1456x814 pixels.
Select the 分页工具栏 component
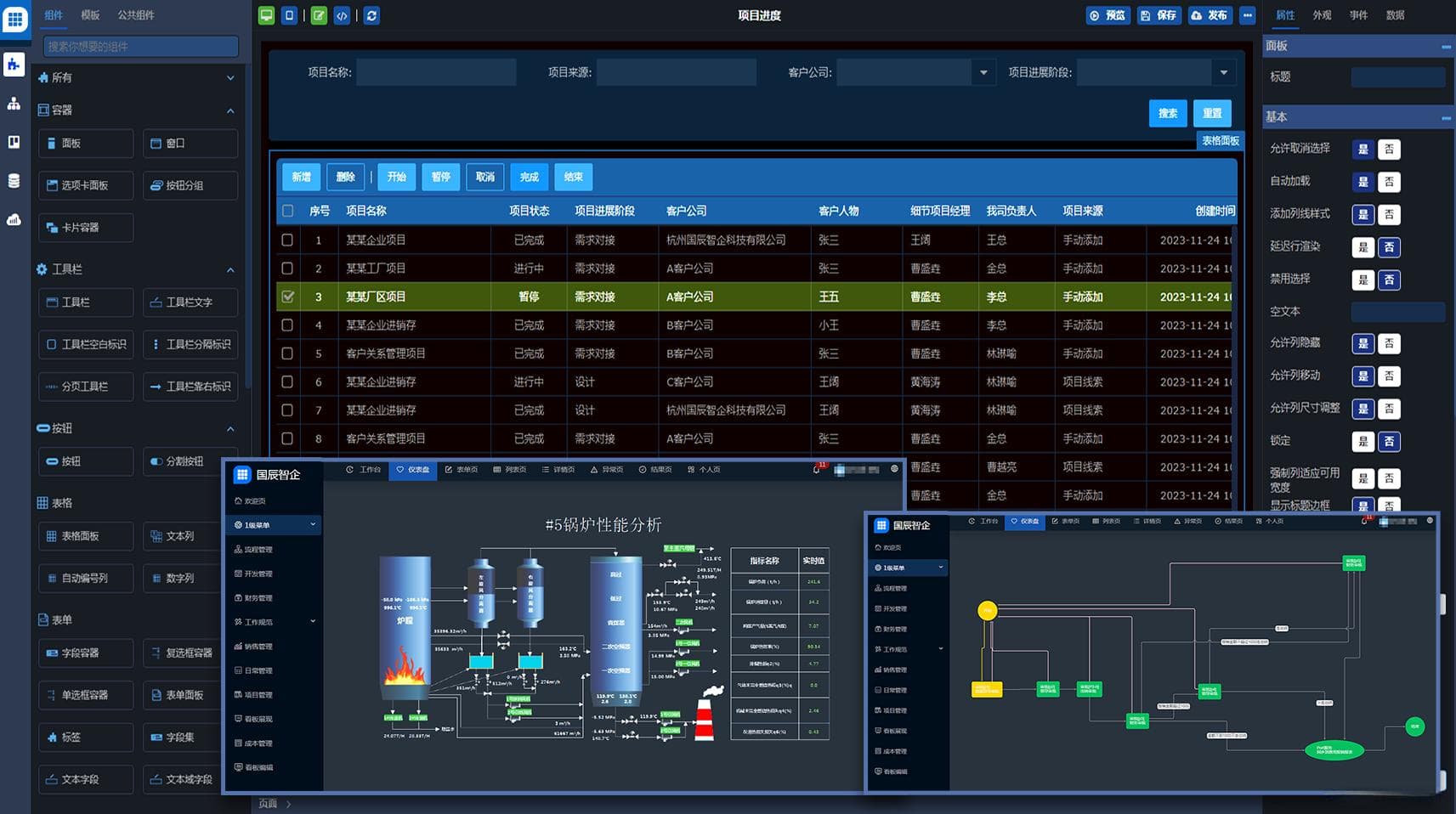[x=86, y=387]
